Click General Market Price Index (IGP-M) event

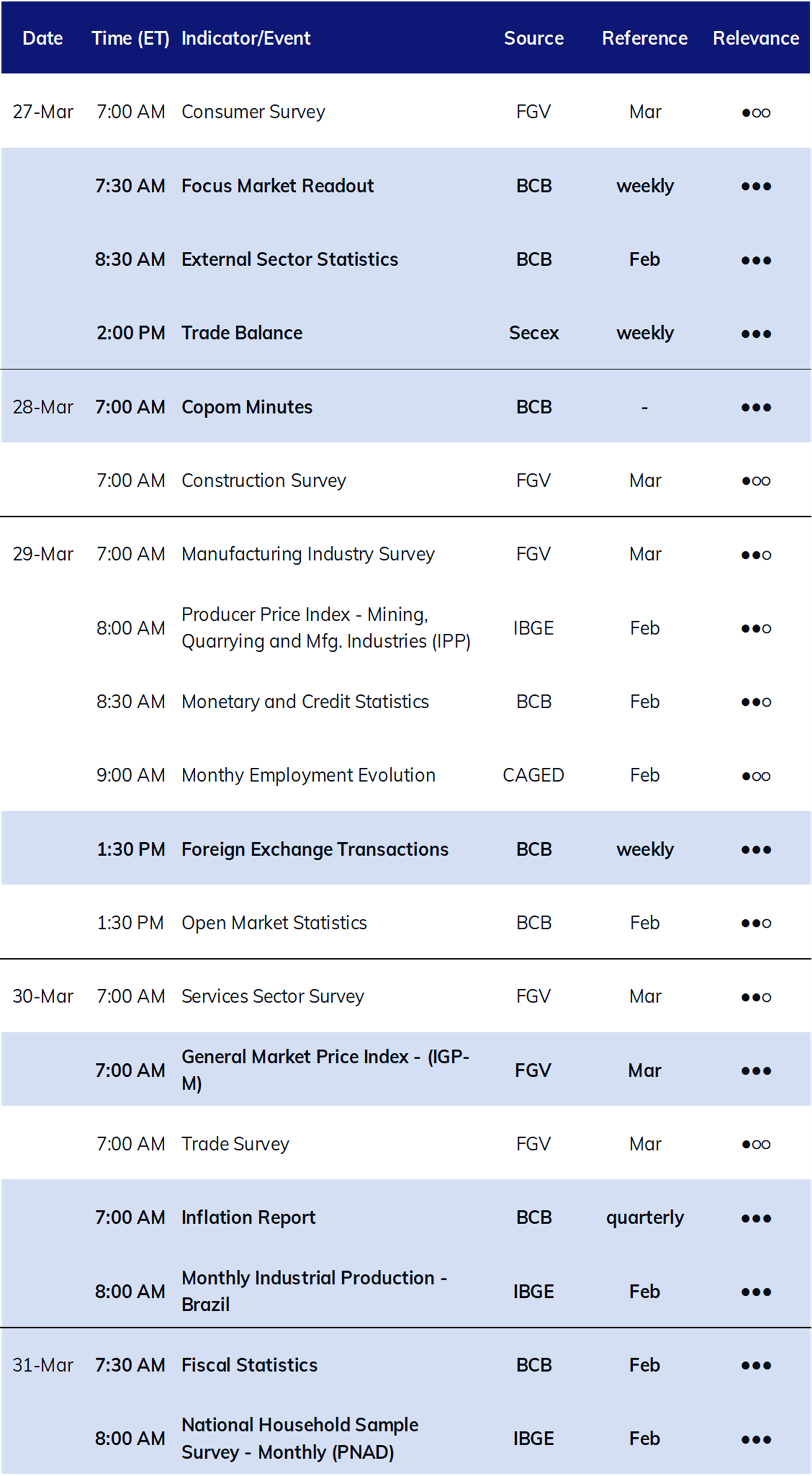pos(326,1070)
